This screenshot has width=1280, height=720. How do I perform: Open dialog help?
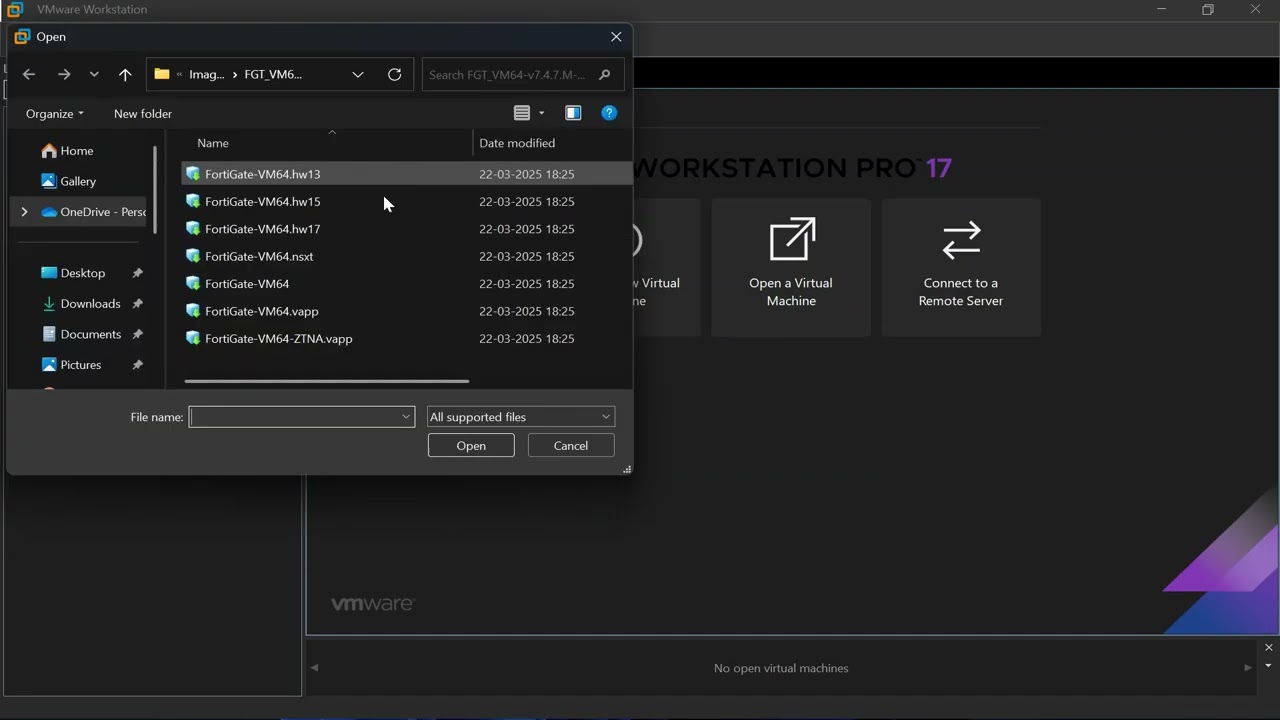point(609,113)
